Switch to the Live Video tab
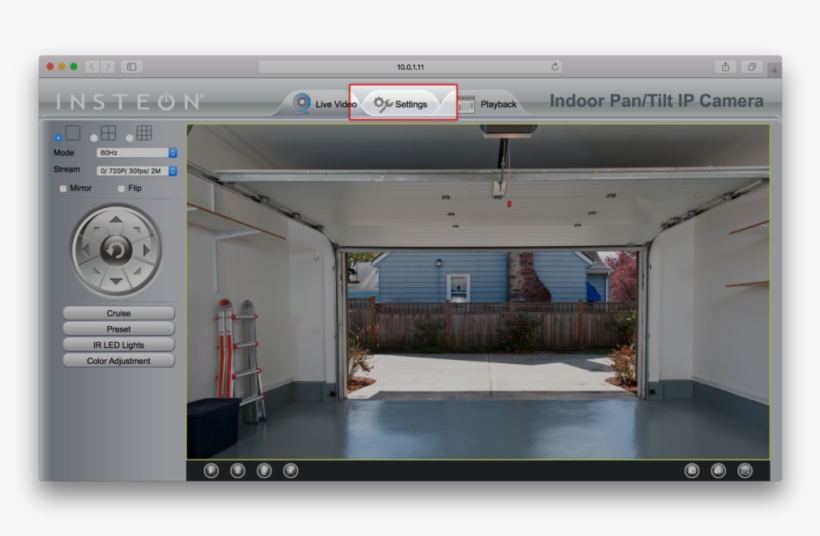 coord(324,104)
